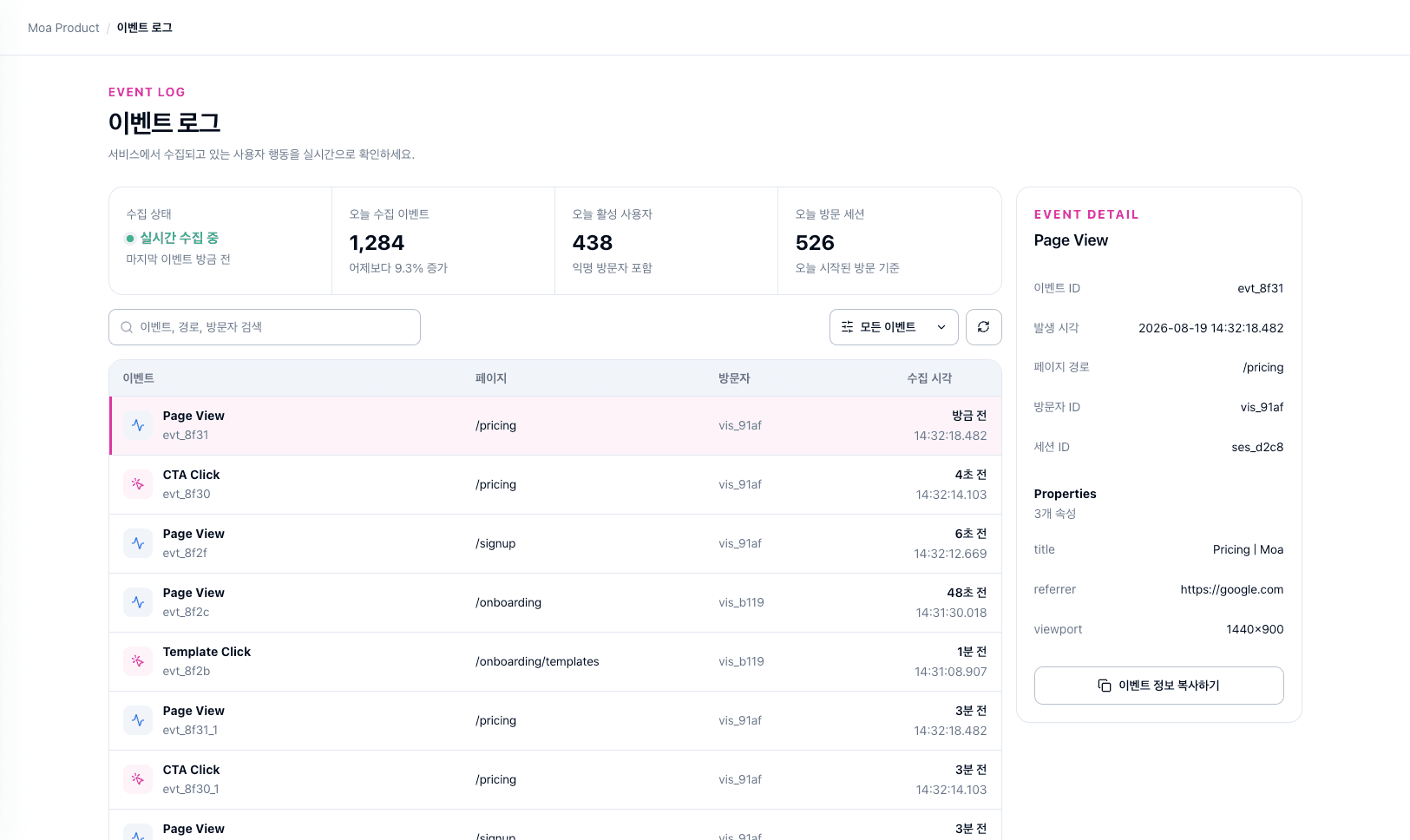
Task: Click session value ses_d2c8
Action: (x=1258, y=447)
